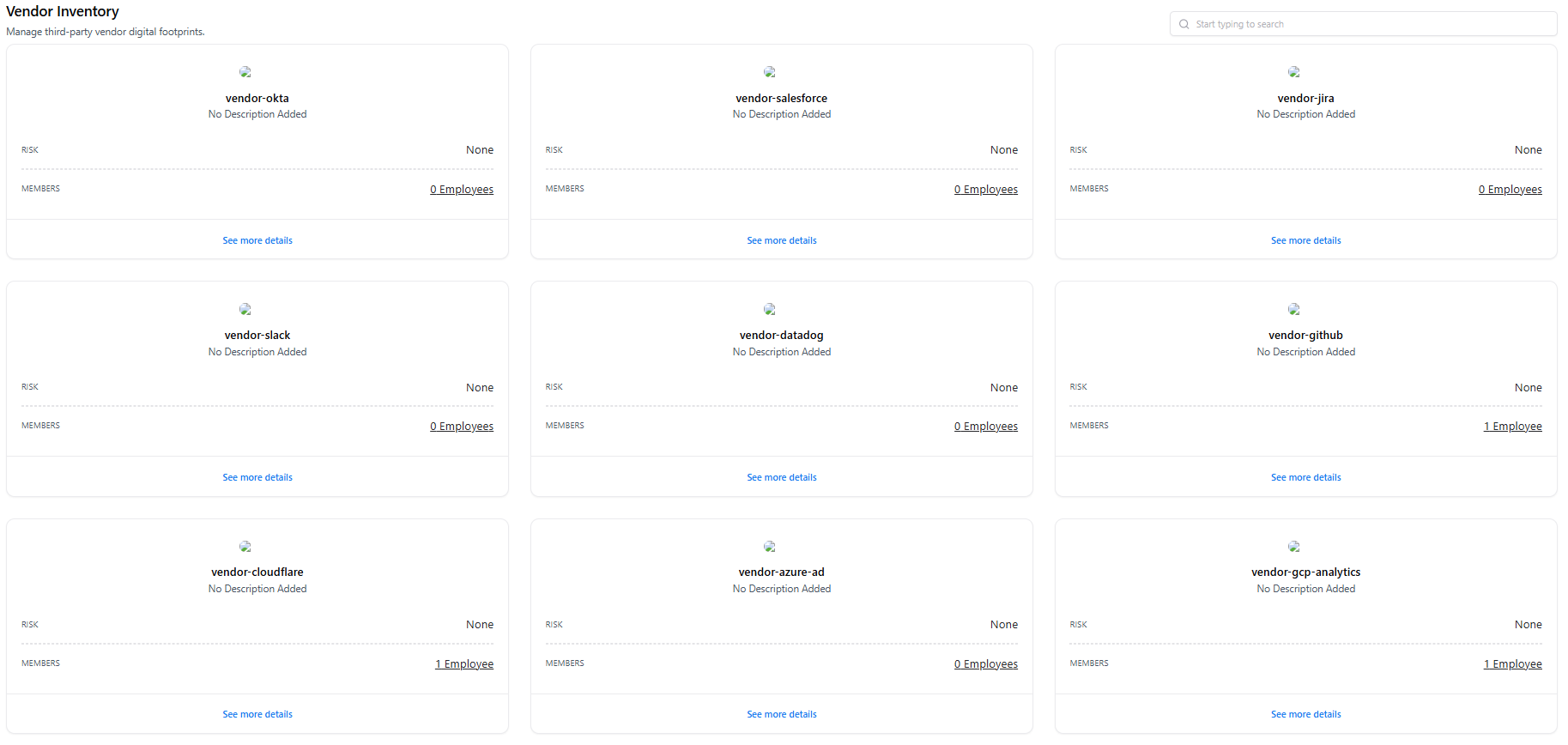The image size is (1568, 745).
Task: Click the vendor-salesforce logo image
Action: point(770,72)
